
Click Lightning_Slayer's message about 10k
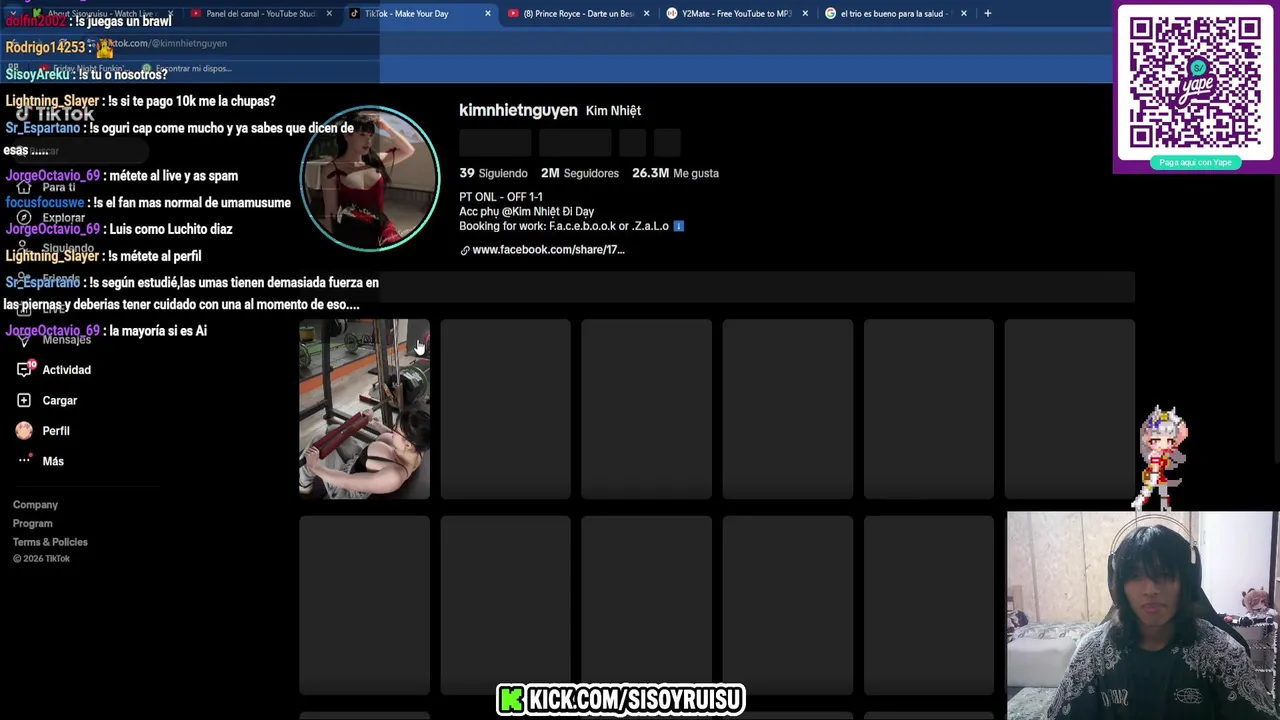(x=140, y=101)
